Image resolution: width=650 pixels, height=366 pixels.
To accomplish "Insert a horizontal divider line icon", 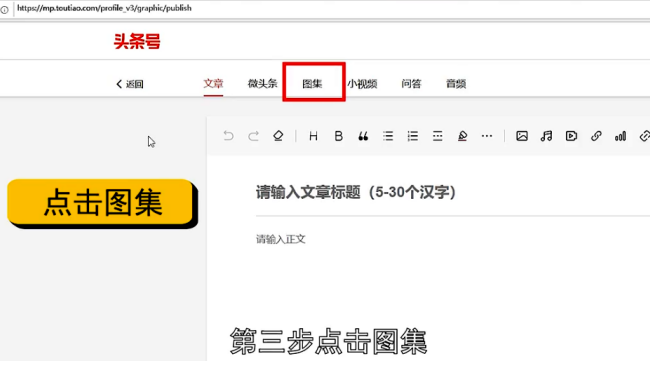I will click(437, 136).
